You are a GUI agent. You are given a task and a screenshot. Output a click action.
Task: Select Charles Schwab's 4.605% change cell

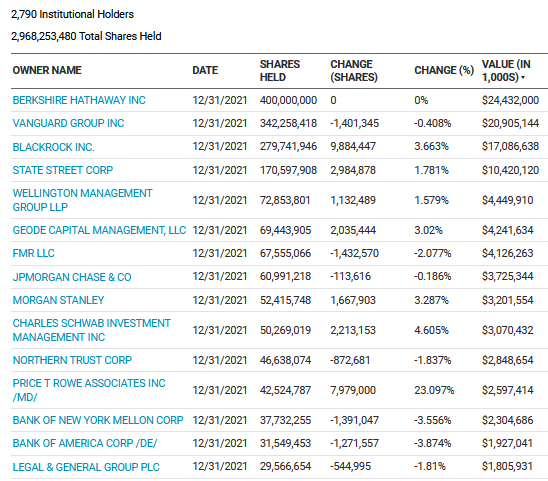coord(431,330)
